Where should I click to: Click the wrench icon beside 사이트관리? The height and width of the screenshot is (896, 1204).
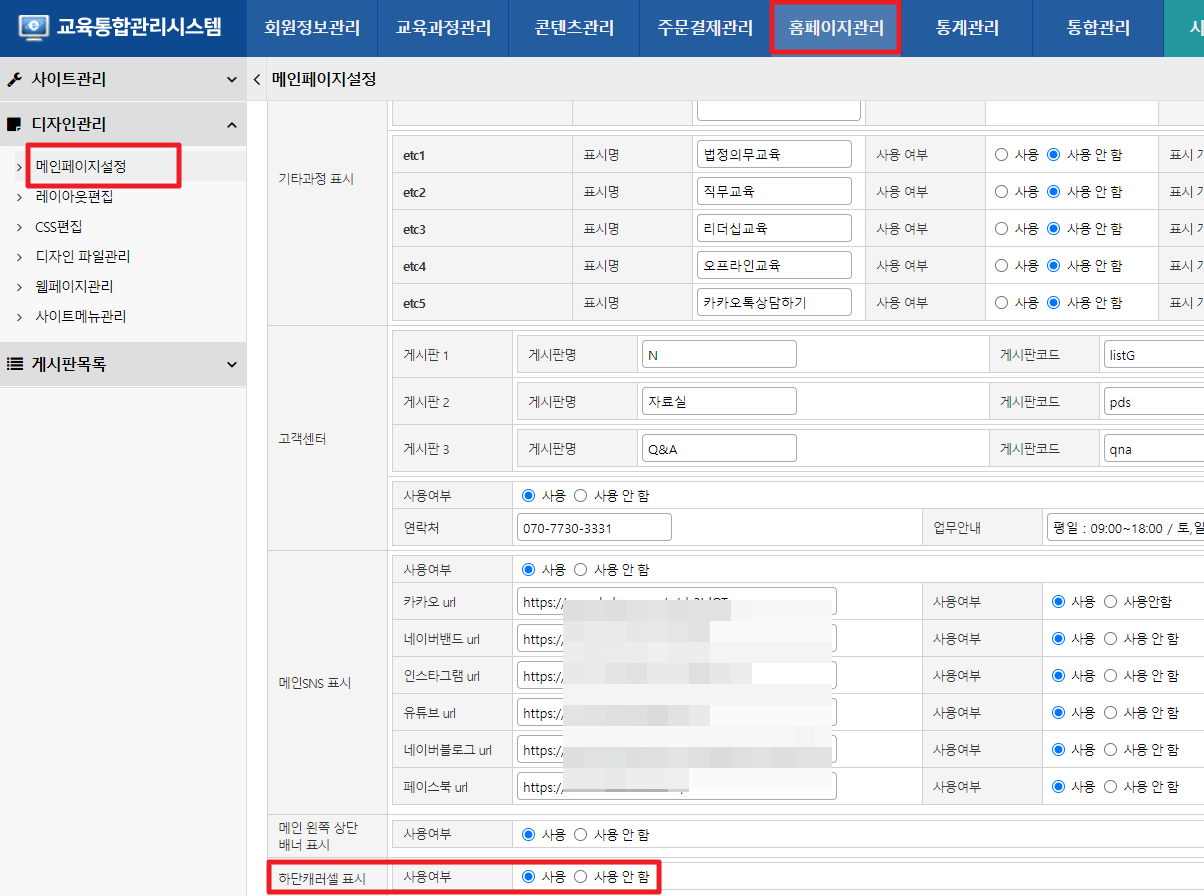14,79
